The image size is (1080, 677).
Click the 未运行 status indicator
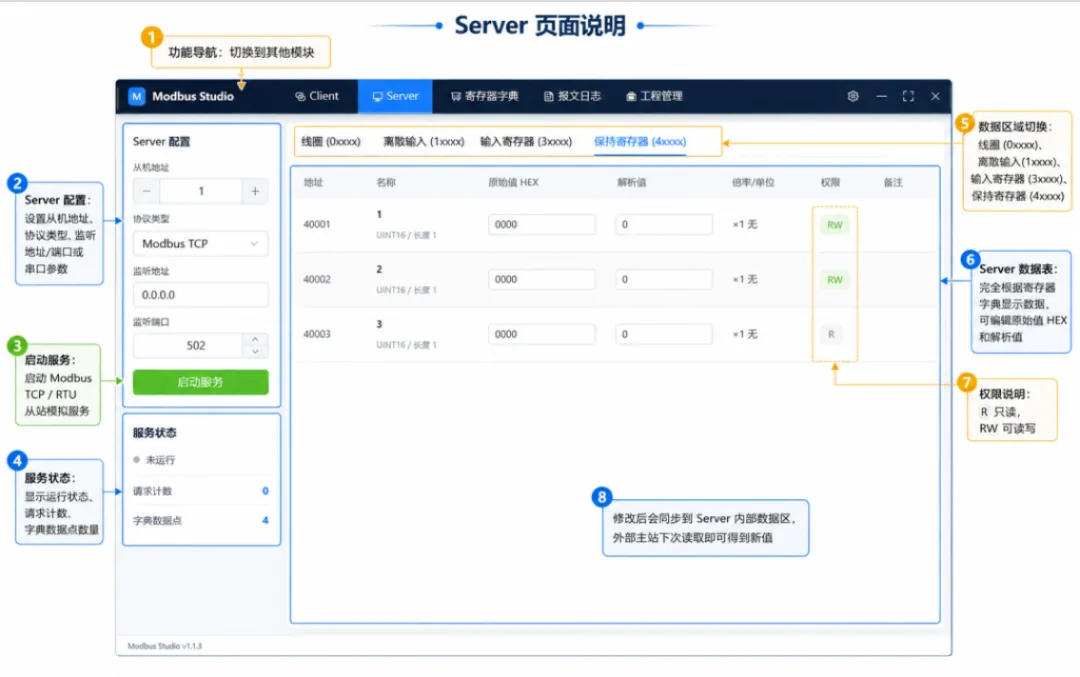[154, 460]
